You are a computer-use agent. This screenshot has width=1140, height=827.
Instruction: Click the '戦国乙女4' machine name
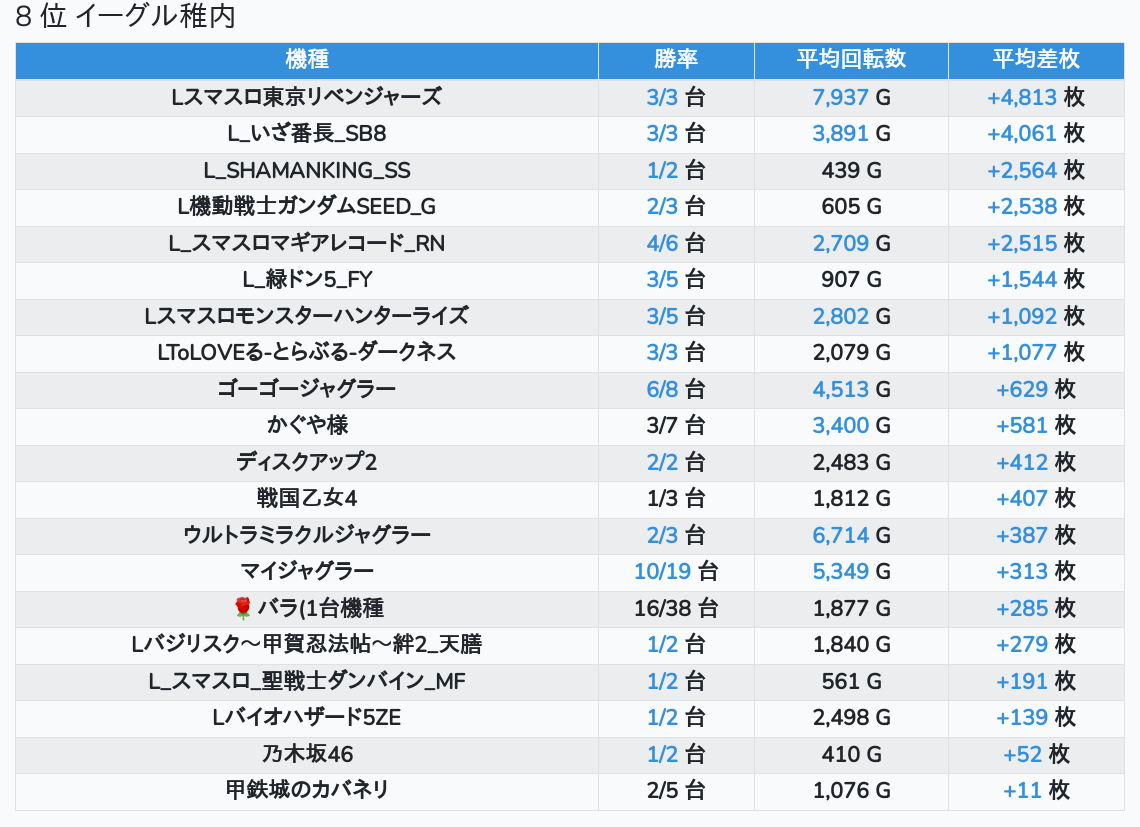point(307,498)
